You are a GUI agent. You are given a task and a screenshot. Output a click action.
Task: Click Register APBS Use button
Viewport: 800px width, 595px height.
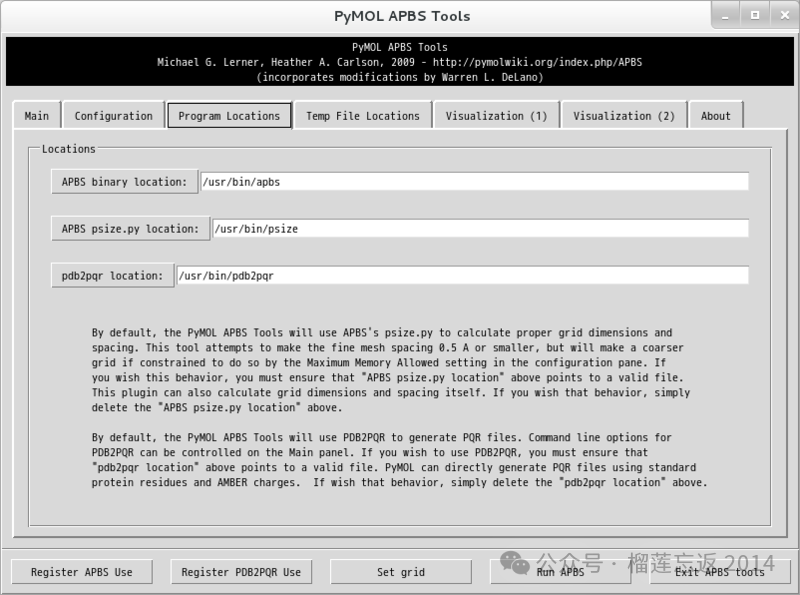(x=82, y=572)
